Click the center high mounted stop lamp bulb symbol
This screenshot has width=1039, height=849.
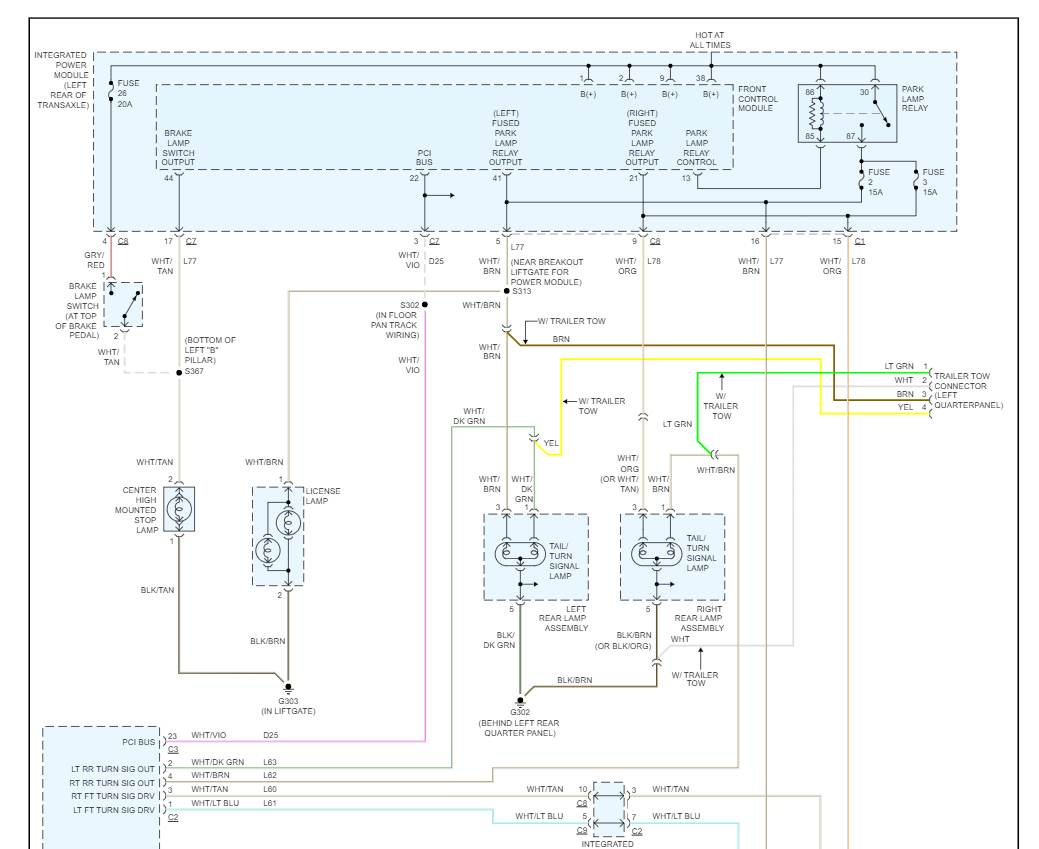[x=179, y=509]
